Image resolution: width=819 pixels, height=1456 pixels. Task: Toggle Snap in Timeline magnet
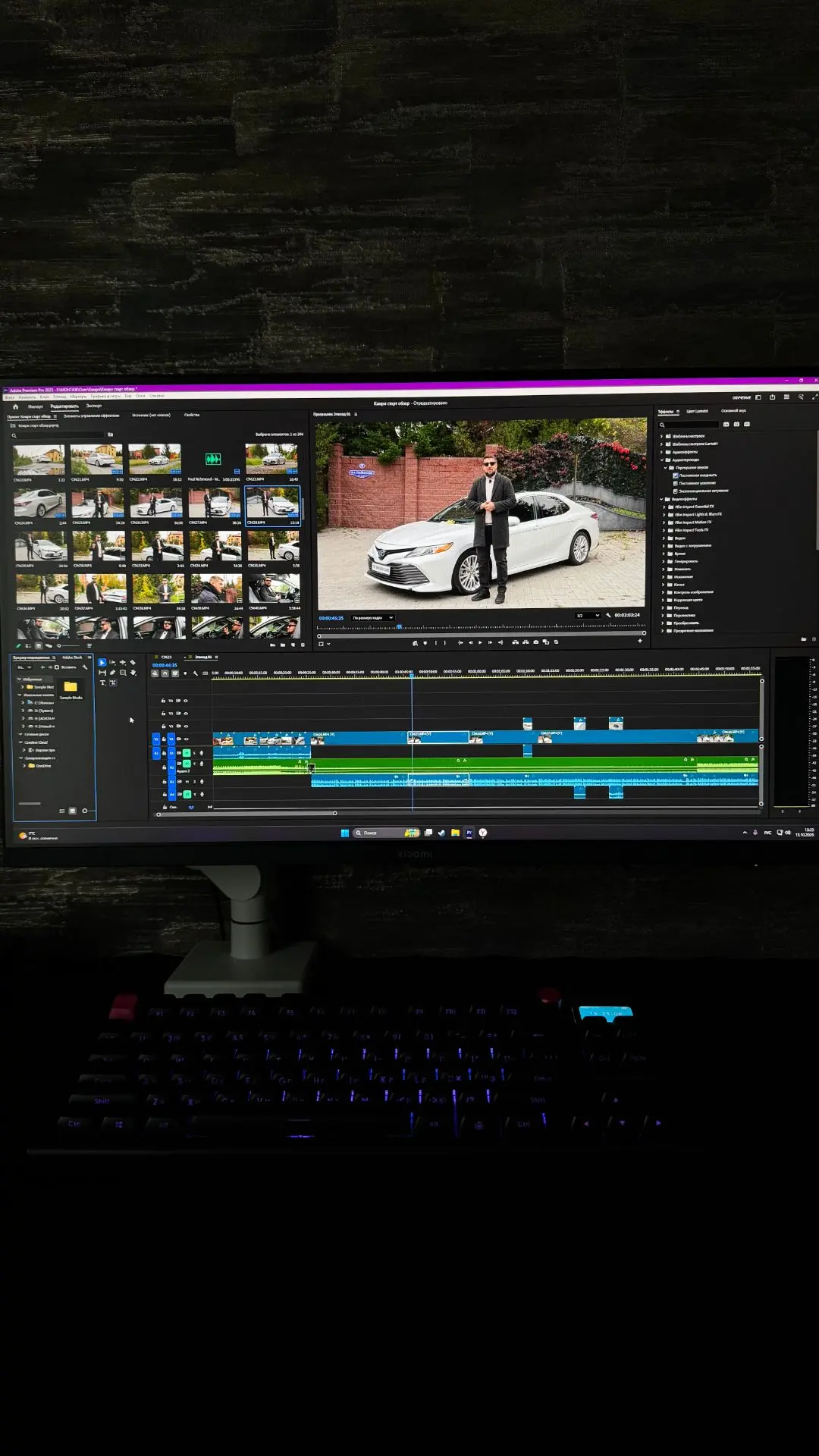pos(165,673)
